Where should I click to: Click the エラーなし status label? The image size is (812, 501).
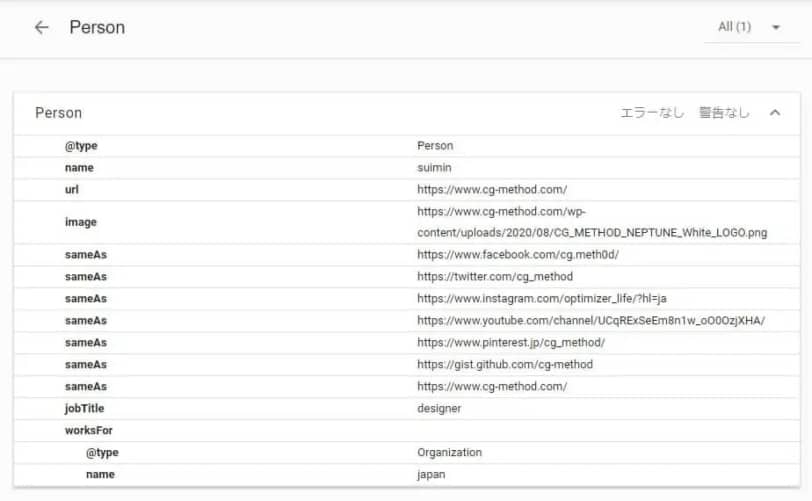[652, 113]
